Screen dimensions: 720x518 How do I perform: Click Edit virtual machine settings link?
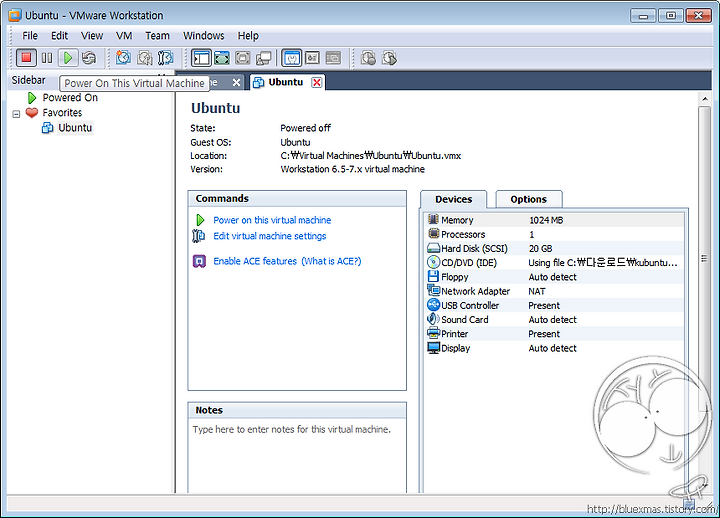click(270, 236)
